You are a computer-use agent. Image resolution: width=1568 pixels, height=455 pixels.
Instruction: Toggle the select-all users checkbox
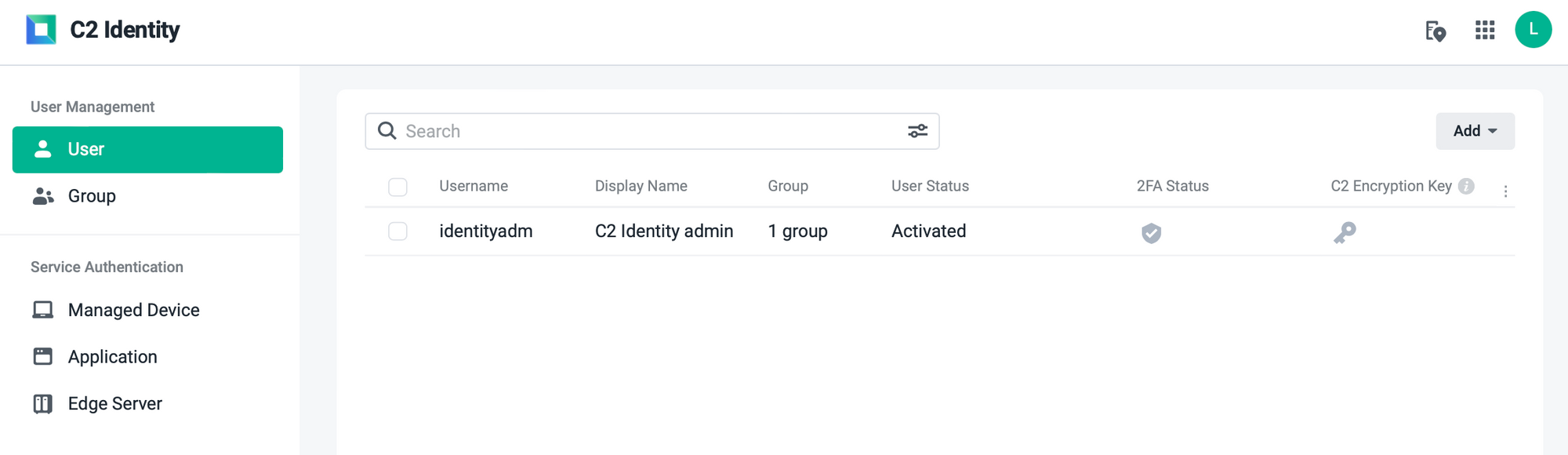[x=397, y=187]
